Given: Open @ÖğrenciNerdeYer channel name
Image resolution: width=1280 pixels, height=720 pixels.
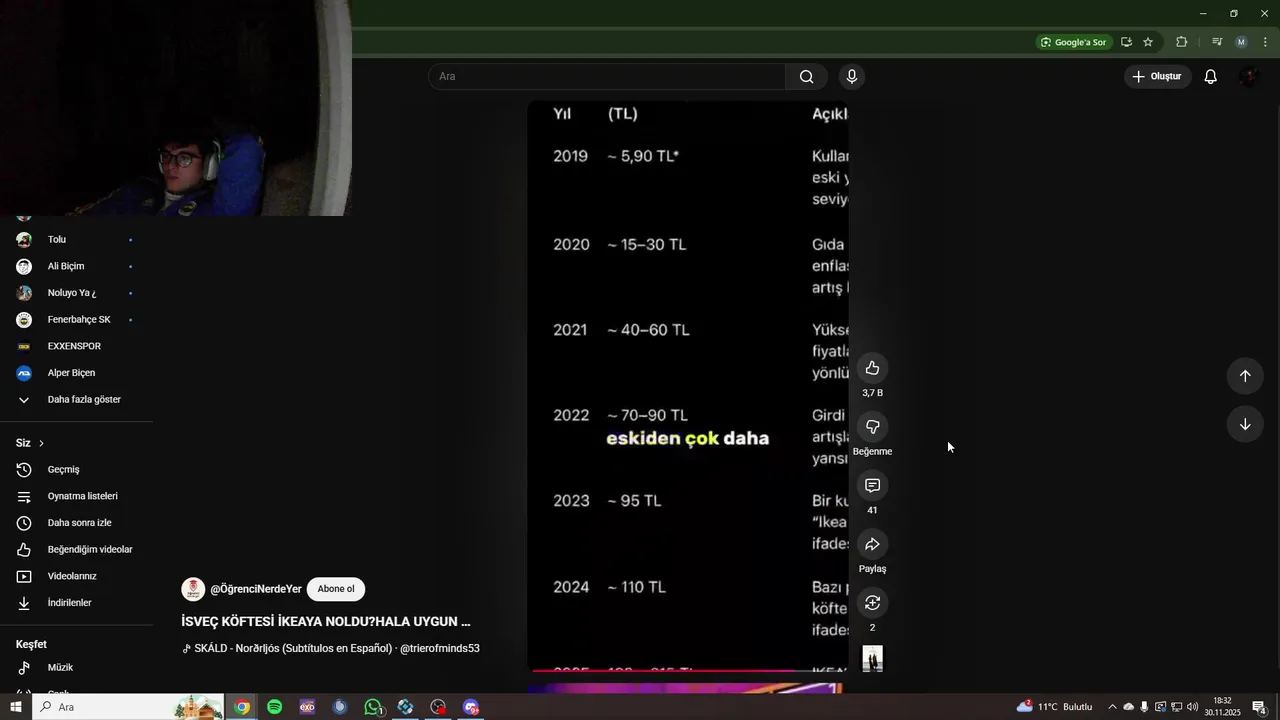Looking at the screenshot, I should point(256,589).
